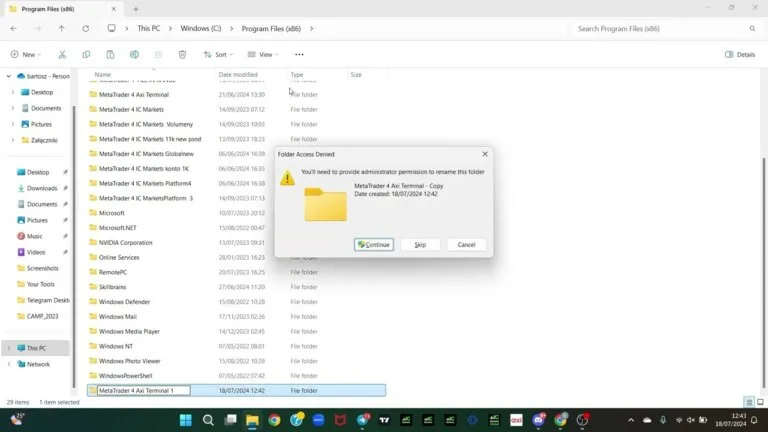The width and height of the screenshot is (768, 432).
Task: Click the Copy icon in toolbar
Action: click(x=86, y=54)
